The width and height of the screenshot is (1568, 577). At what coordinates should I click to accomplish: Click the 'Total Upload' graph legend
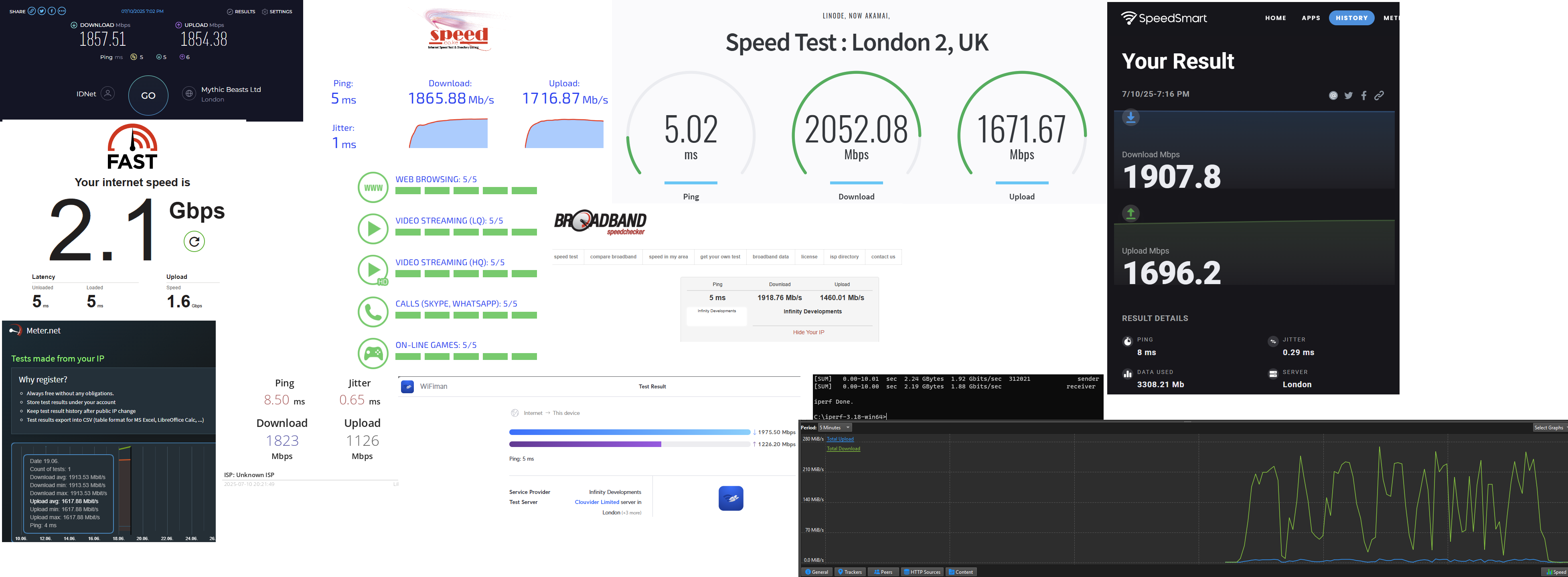(x=840, y=439)
